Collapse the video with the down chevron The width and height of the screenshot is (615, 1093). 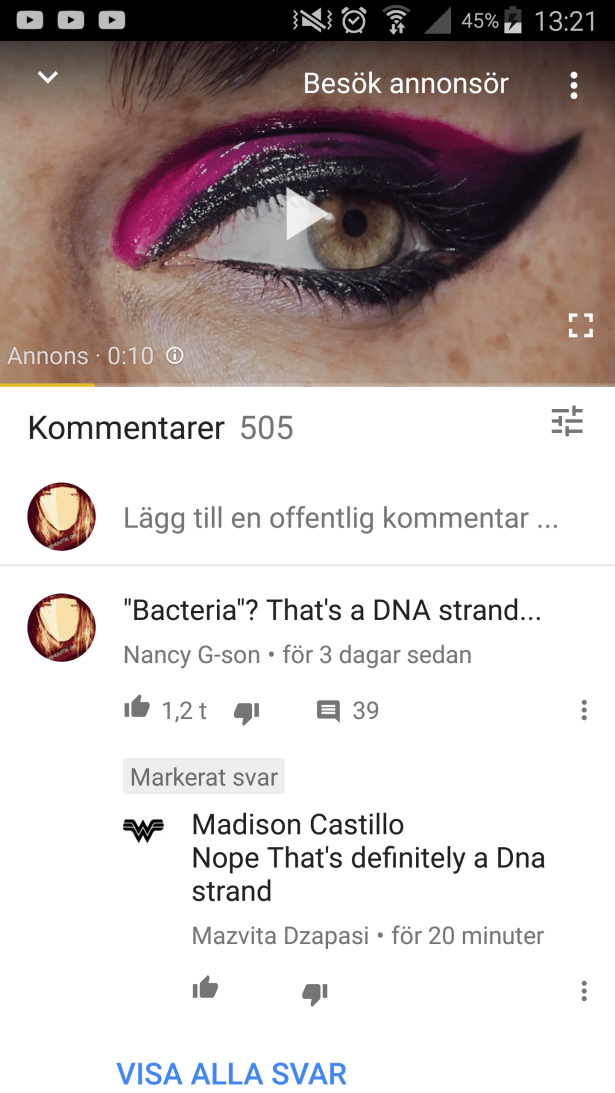[47, 77]
